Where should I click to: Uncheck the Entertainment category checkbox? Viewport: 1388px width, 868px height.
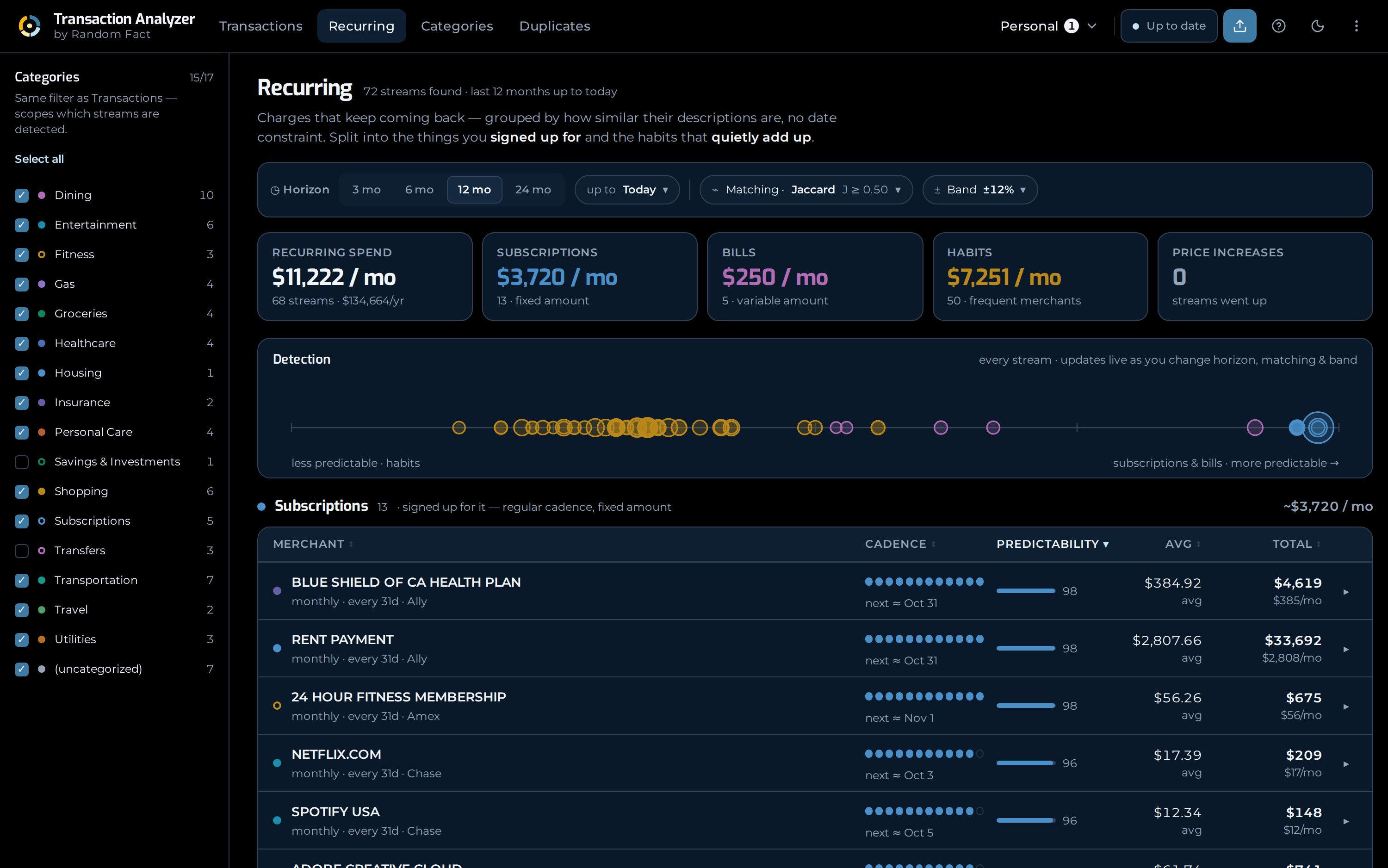click(x=22, y=225)
